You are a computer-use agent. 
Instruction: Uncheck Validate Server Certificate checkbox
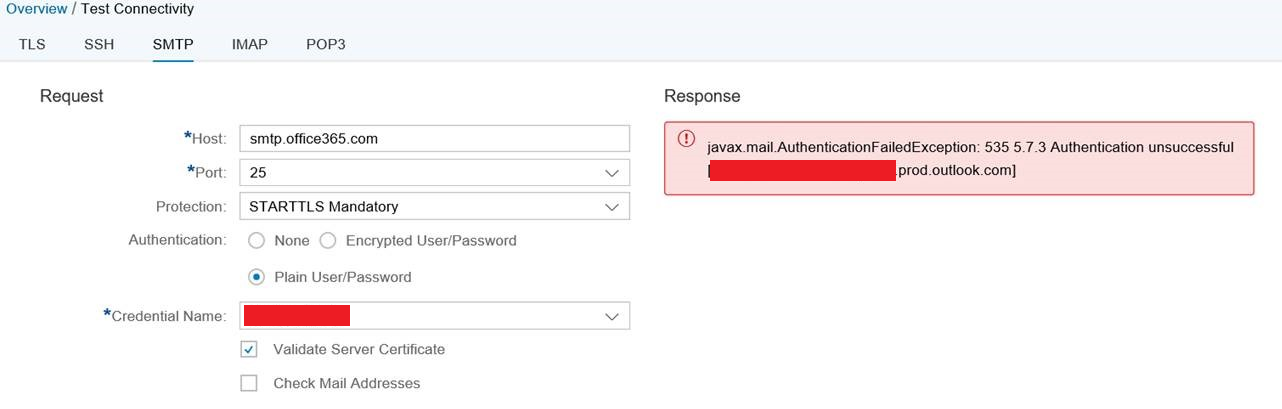pyautogui.click(x=249, y=350)
